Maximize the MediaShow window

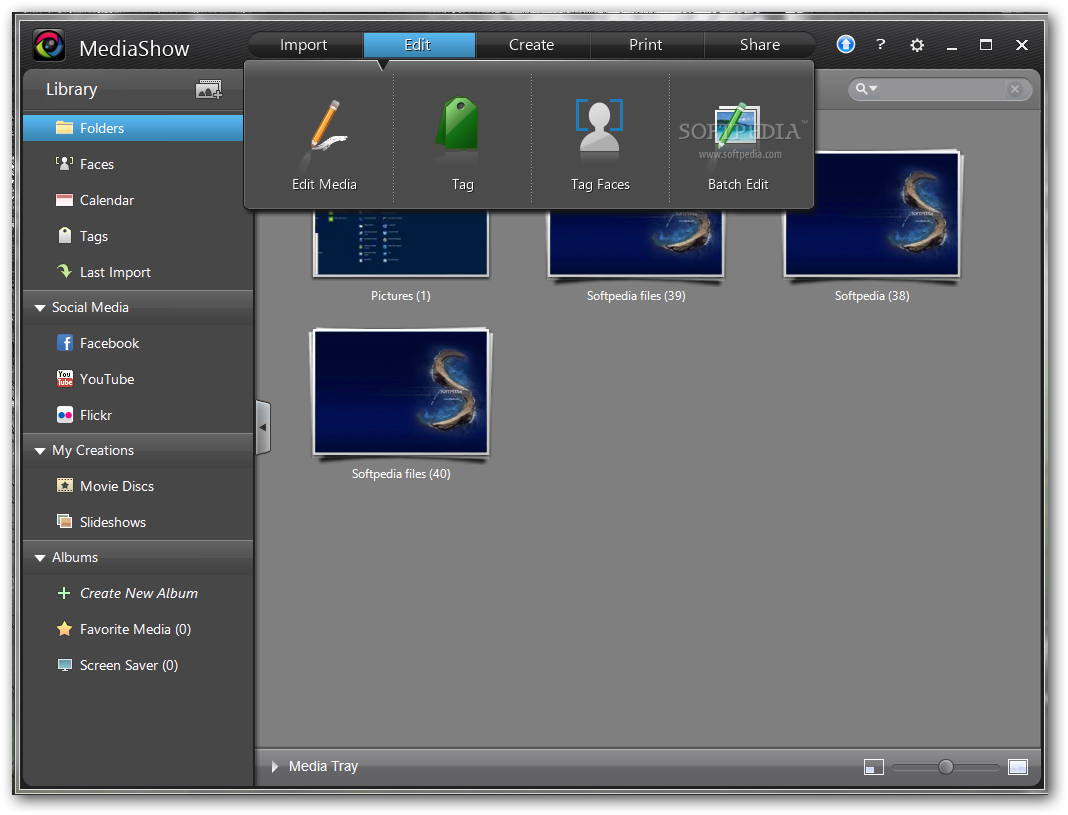(x=986, y=45)
